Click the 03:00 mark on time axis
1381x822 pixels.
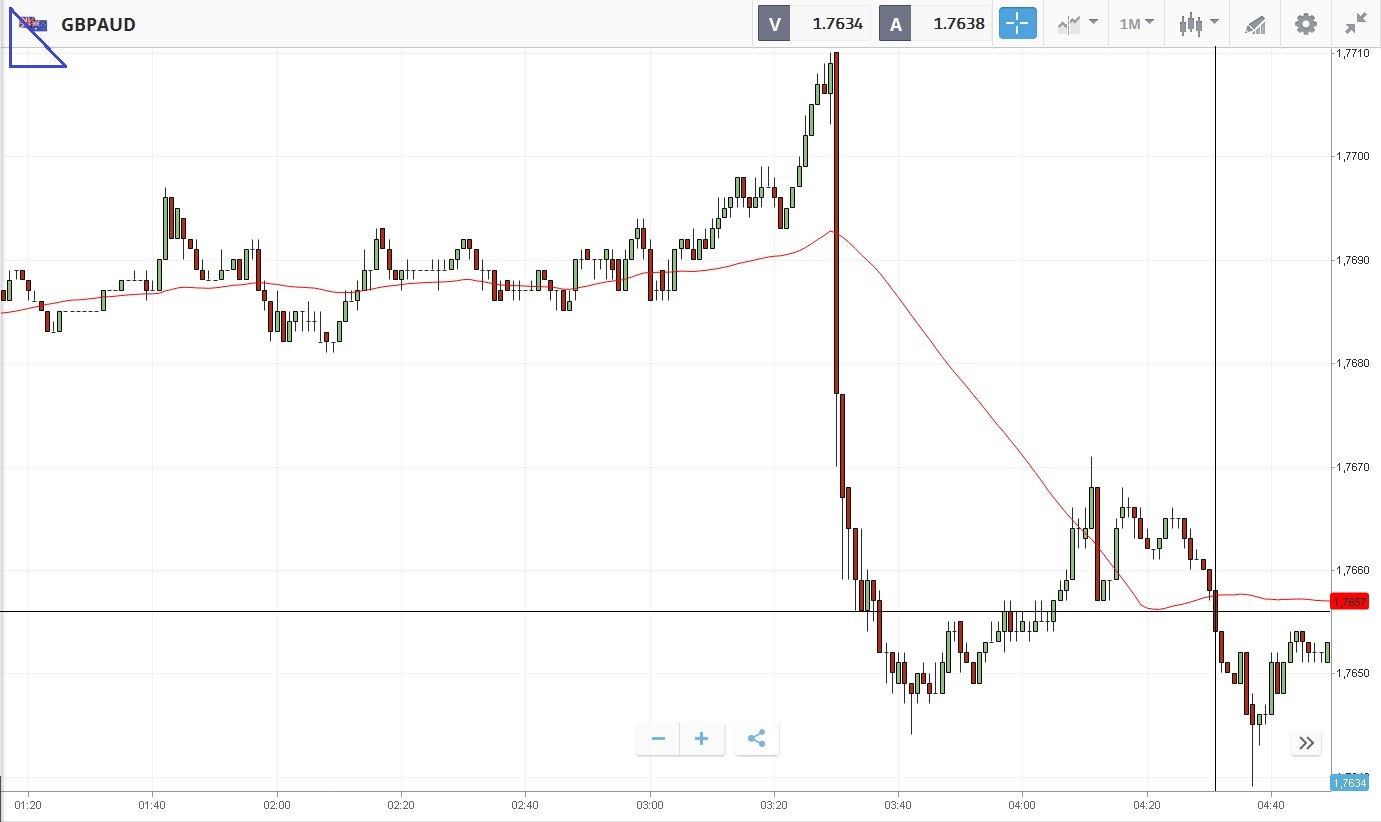(x=649, y=804)
